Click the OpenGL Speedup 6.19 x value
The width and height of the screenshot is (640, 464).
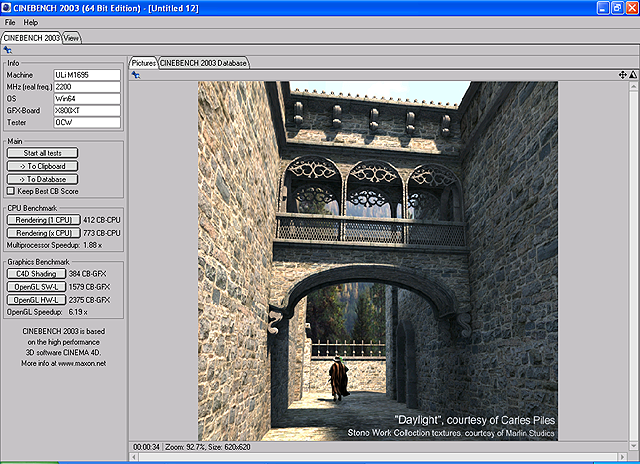click(x=78, y=312)
